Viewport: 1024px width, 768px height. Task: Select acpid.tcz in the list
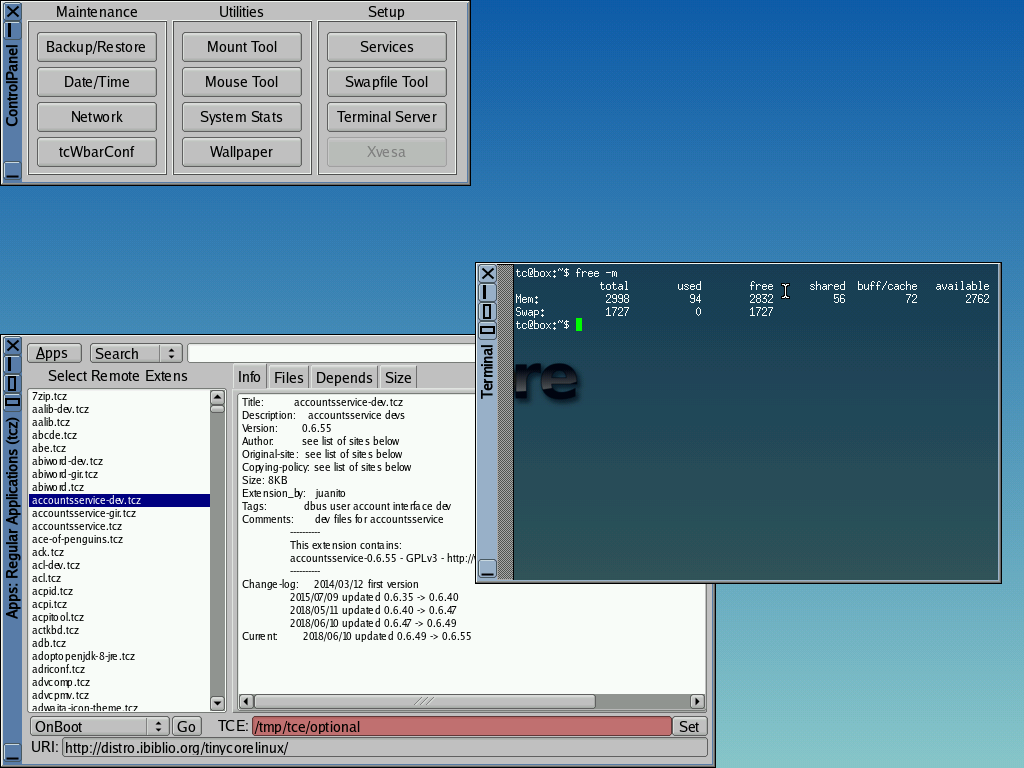[119, 591]
